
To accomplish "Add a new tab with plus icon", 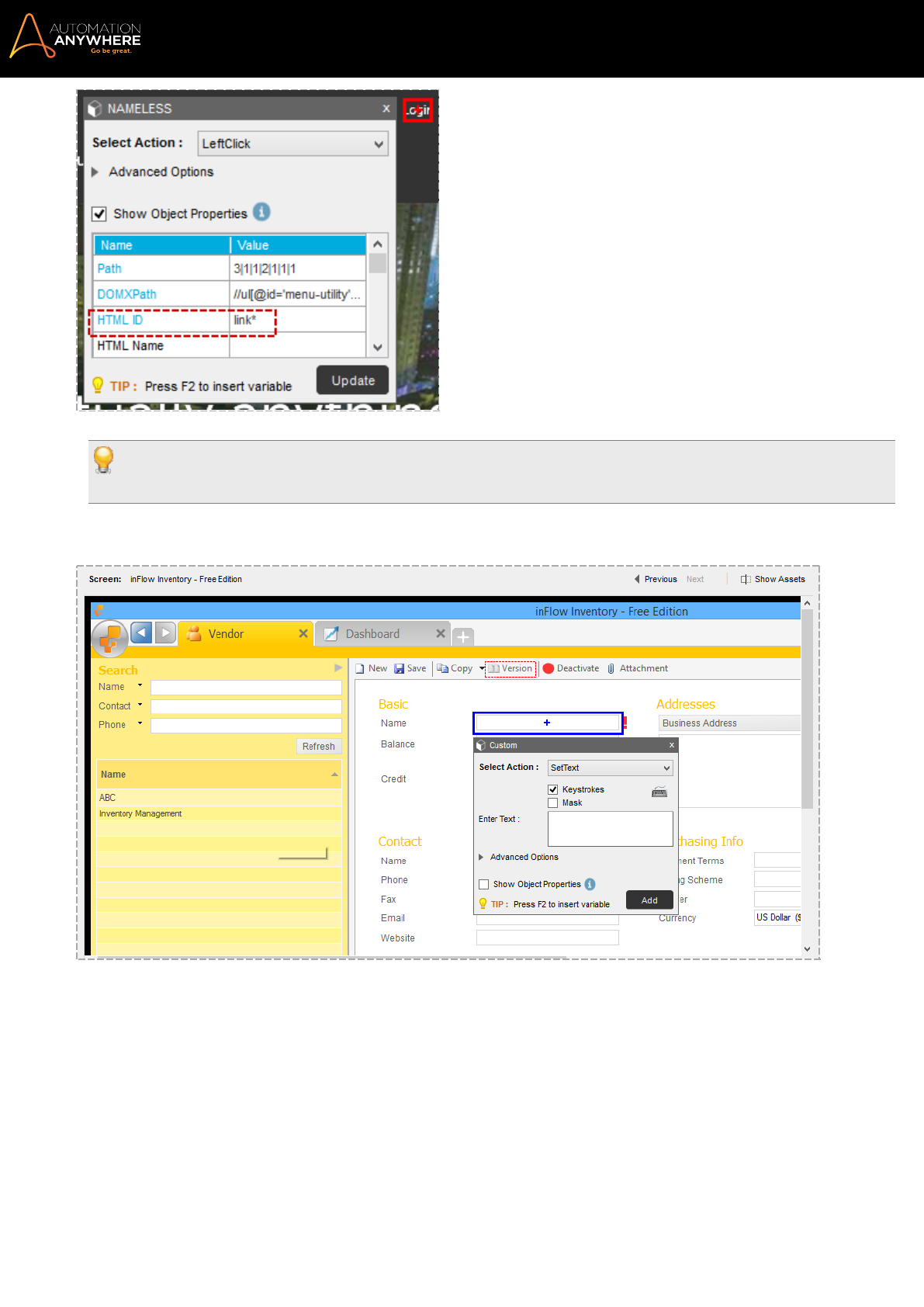I will click(x=463, y=637).
